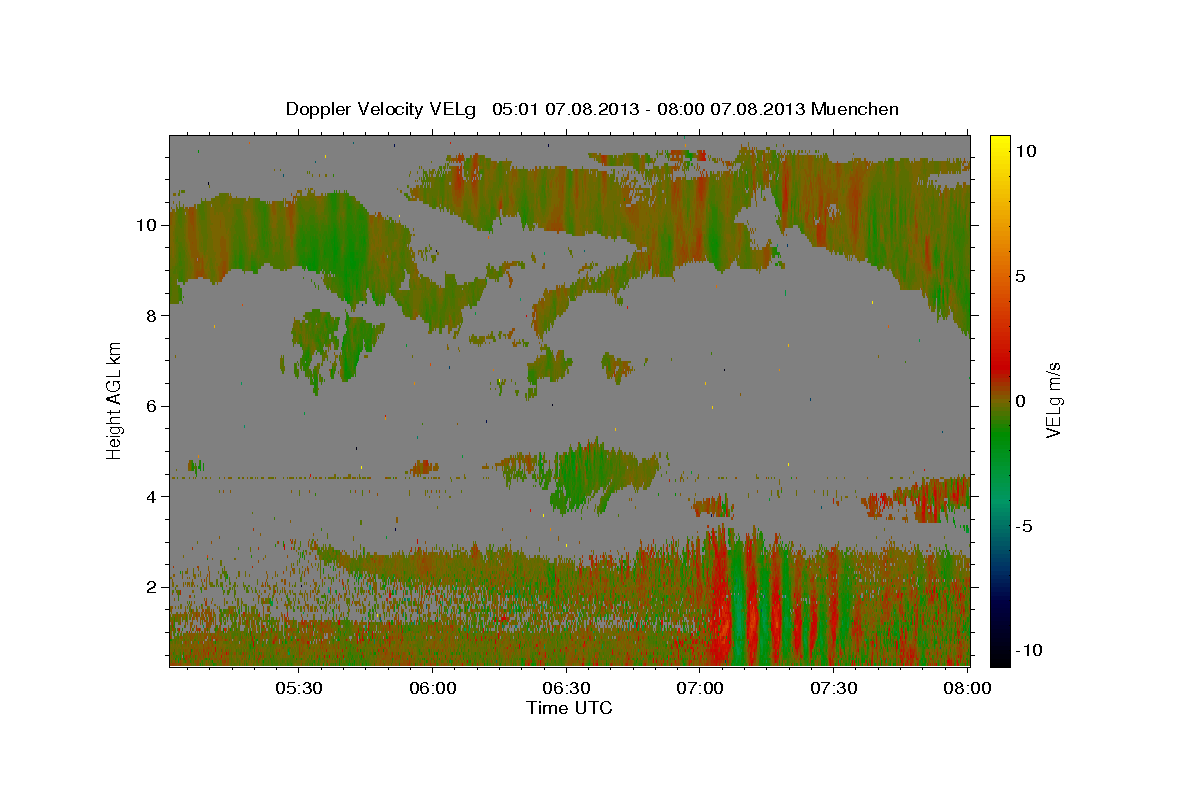Viewport: 1200px width, 800px height.
Task: Click the height axis label '2'
Action: (x=151, y=587)
